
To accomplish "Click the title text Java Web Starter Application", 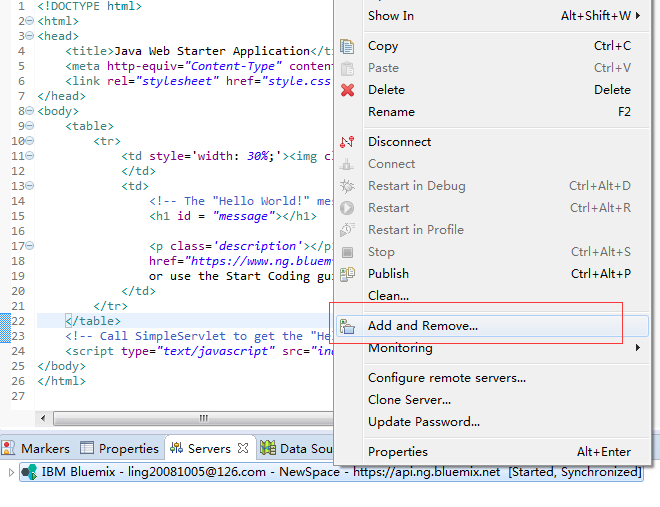I will point(212,51).
